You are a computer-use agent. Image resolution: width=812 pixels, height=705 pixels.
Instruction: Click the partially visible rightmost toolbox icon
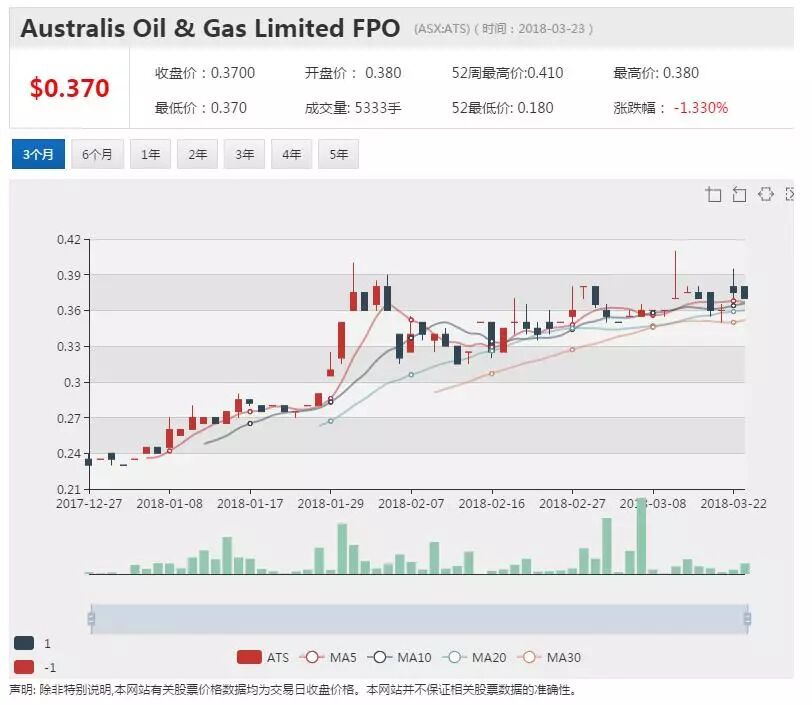789,194
